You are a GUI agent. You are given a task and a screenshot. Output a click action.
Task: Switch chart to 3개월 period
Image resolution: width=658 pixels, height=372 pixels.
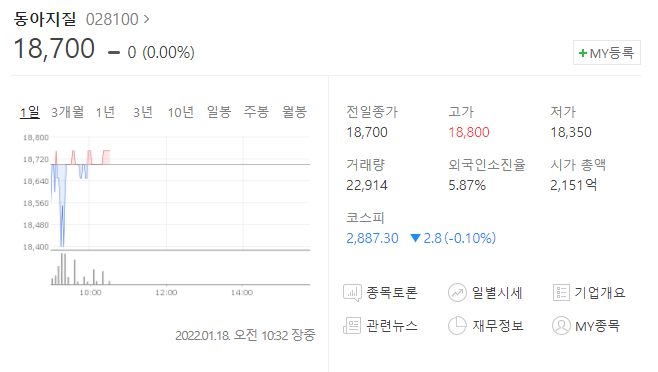[68, 112]
